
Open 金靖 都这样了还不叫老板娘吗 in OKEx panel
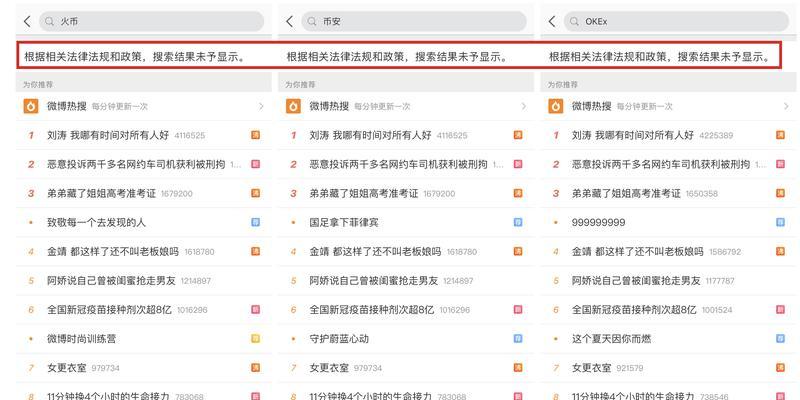pyautogui.click(x=638, y=252)
